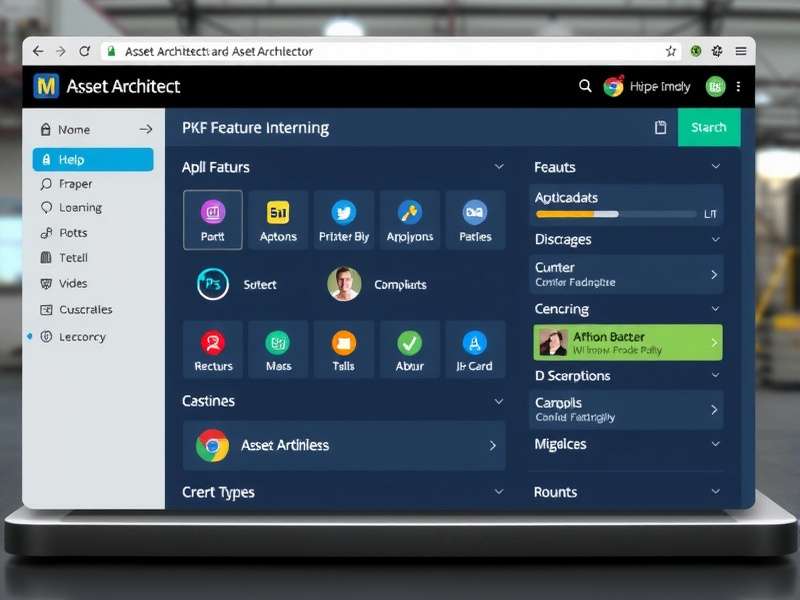
Task: Expand the Migalces section
Action: point(715,444)
